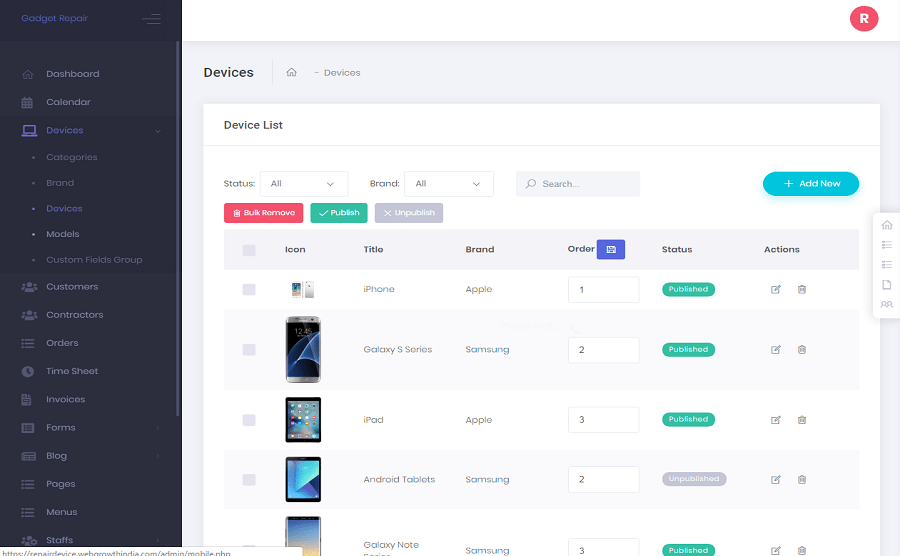Open Categories under Devices

pyautogui.click(x=72, y=157)
